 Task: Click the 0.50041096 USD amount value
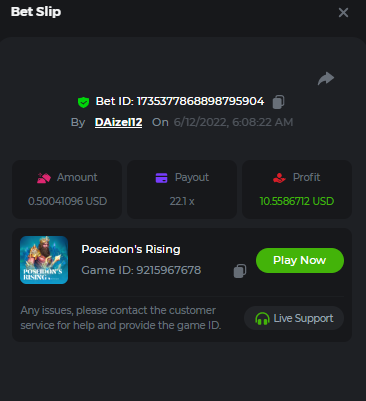pos(67,201)
